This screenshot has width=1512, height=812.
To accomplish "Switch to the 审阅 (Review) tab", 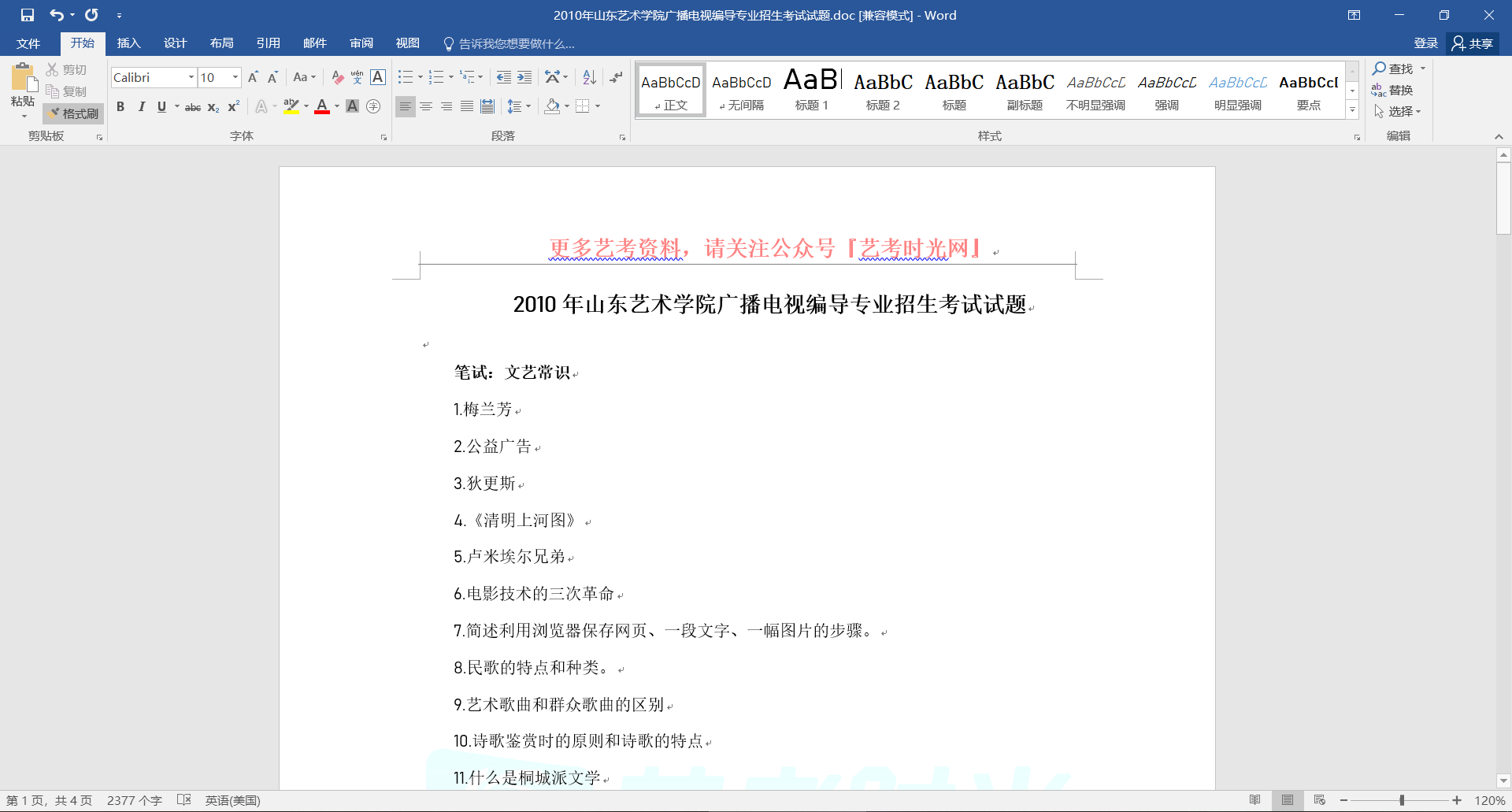I will (361, 43).
